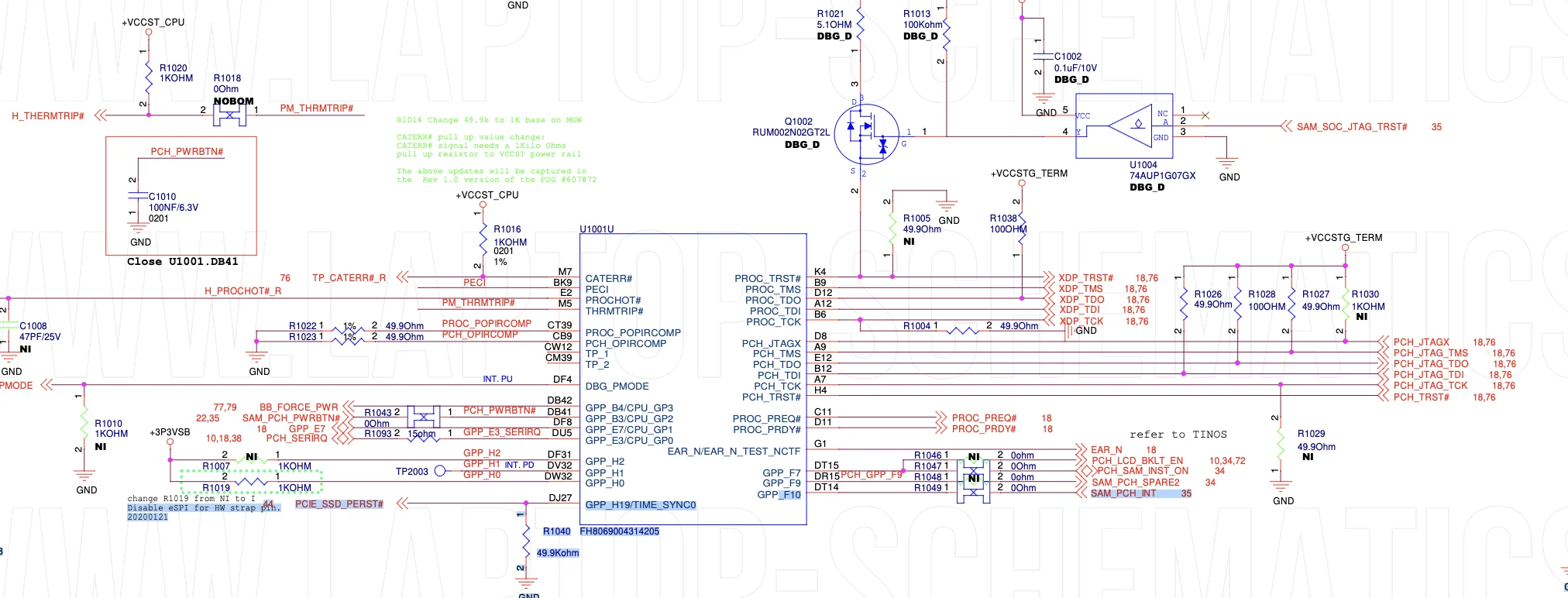The image size is (1568, 598).
Task: Click the NOBOM marking below R1018
Action: pyautogui.click(x=233, y=101)
